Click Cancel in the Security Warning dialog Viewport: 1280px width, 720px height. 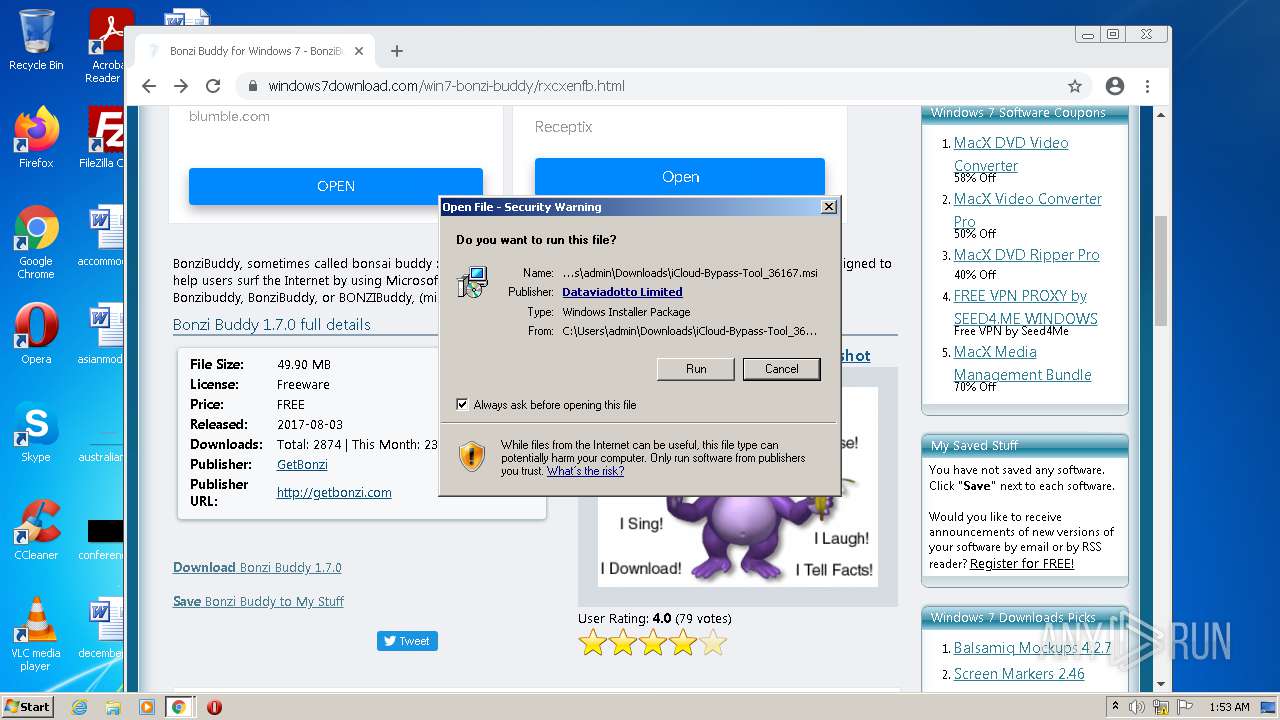point(781,369)
